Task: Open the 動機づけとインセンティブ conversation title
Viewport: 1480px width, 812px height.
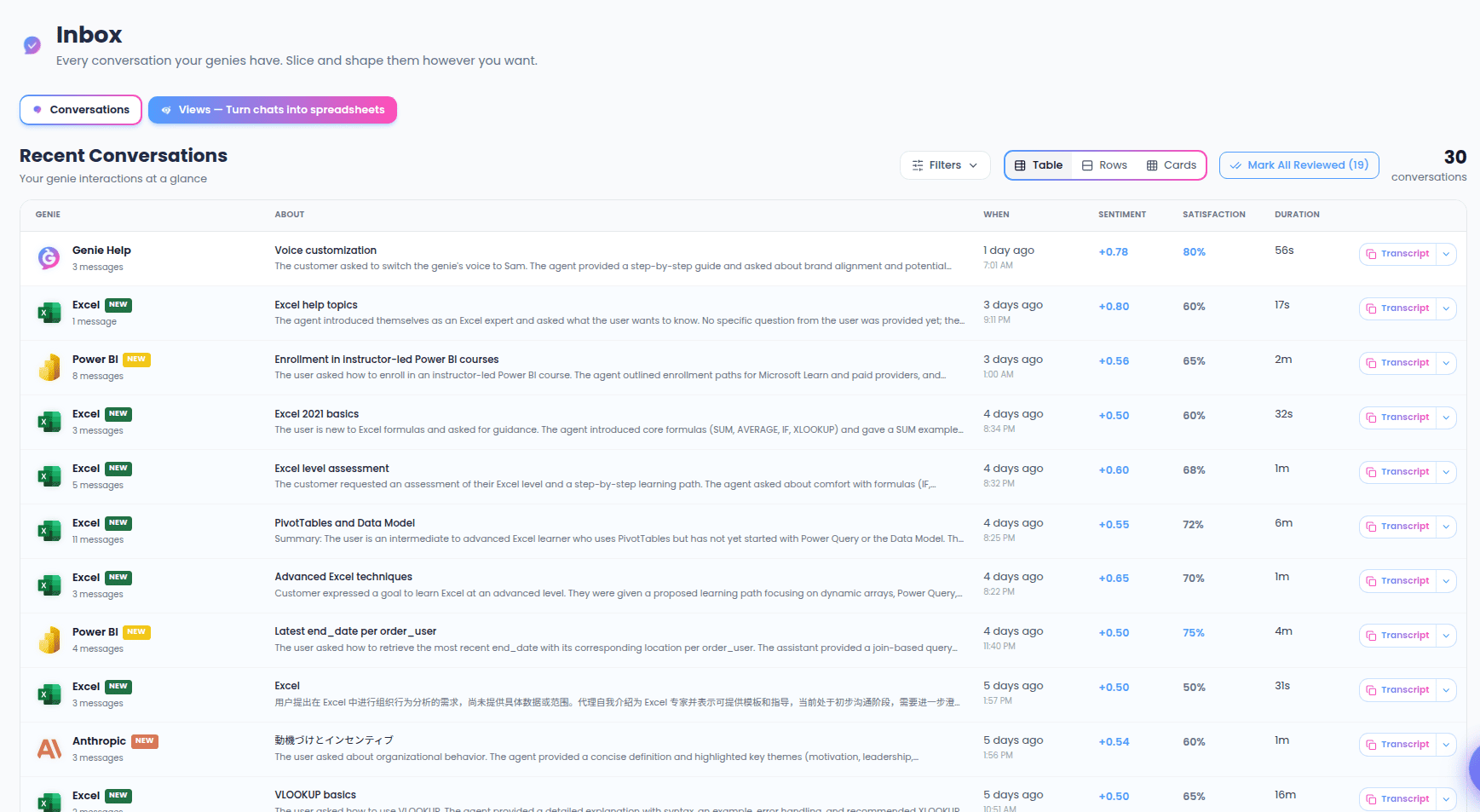Action: (334, 740)
